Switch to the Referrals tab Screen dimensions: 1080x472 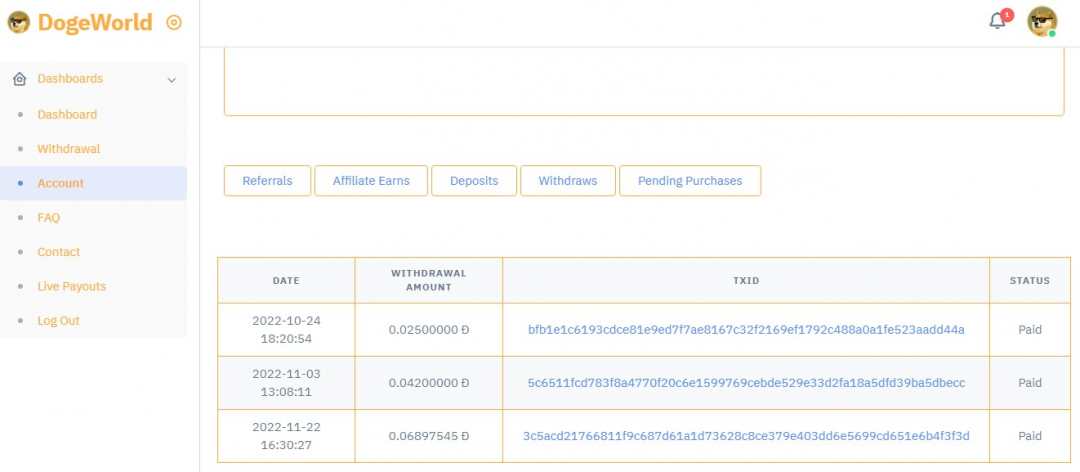point(267,181)
